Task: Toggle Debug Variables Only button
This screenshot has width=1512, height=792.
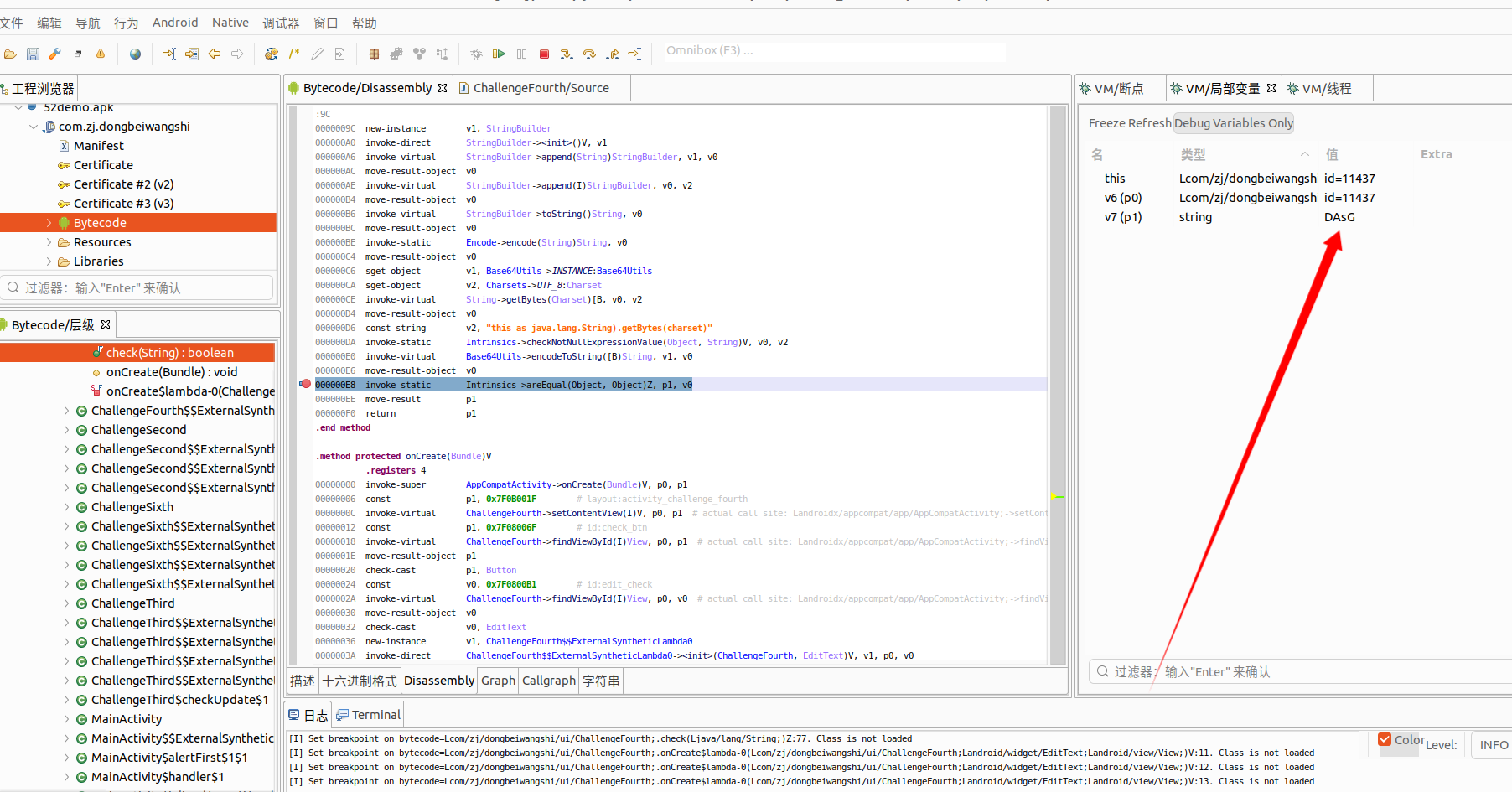Action: pyautogui.click(x=1234, y=123)
